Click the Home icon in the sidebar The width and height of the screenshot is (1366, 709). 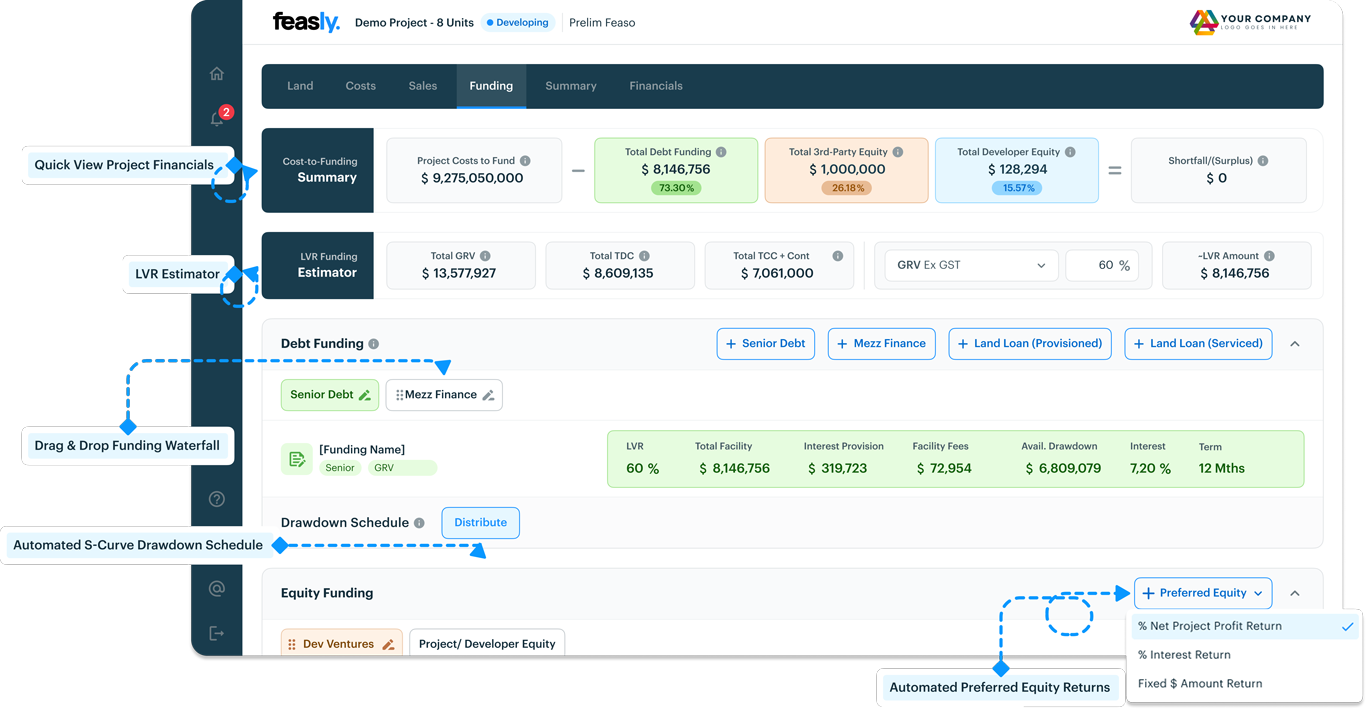point(217,73)
